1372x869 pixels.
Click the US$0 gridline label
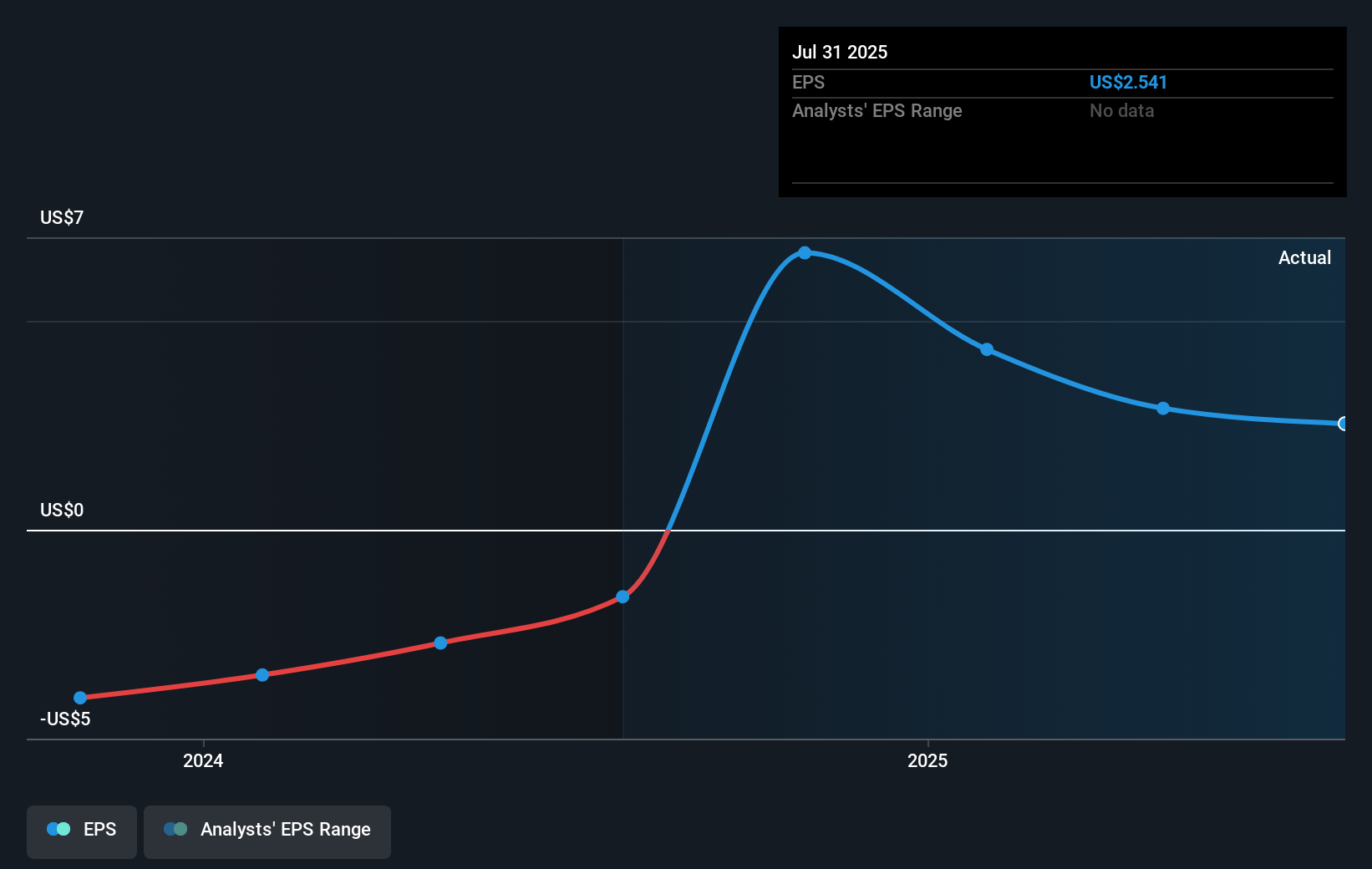[62, 510]
